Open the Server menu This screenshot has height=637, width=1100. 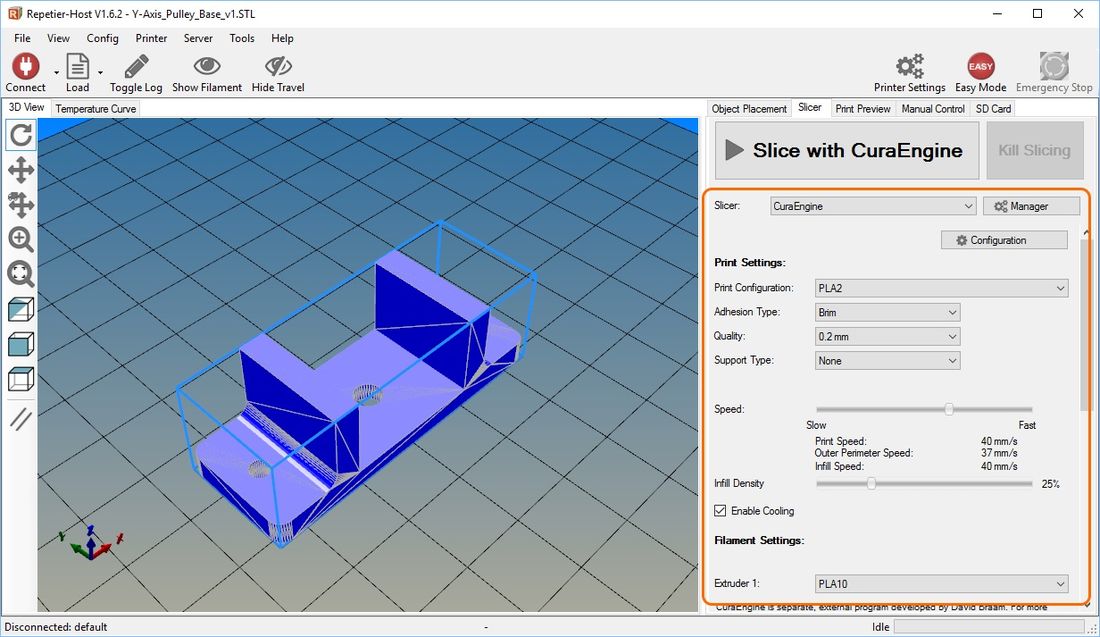click(199, 38)
